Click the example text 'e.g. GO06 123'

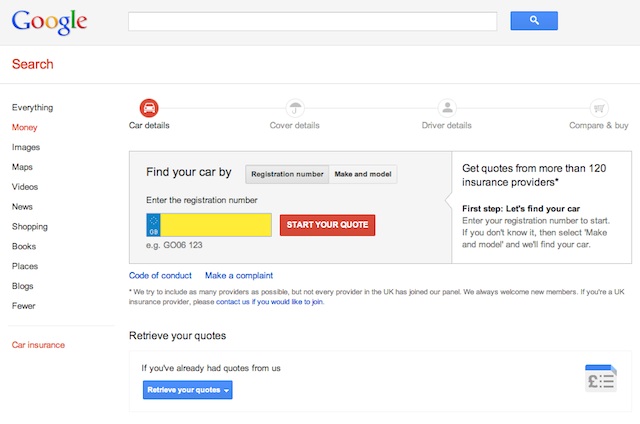coord(174,245)
